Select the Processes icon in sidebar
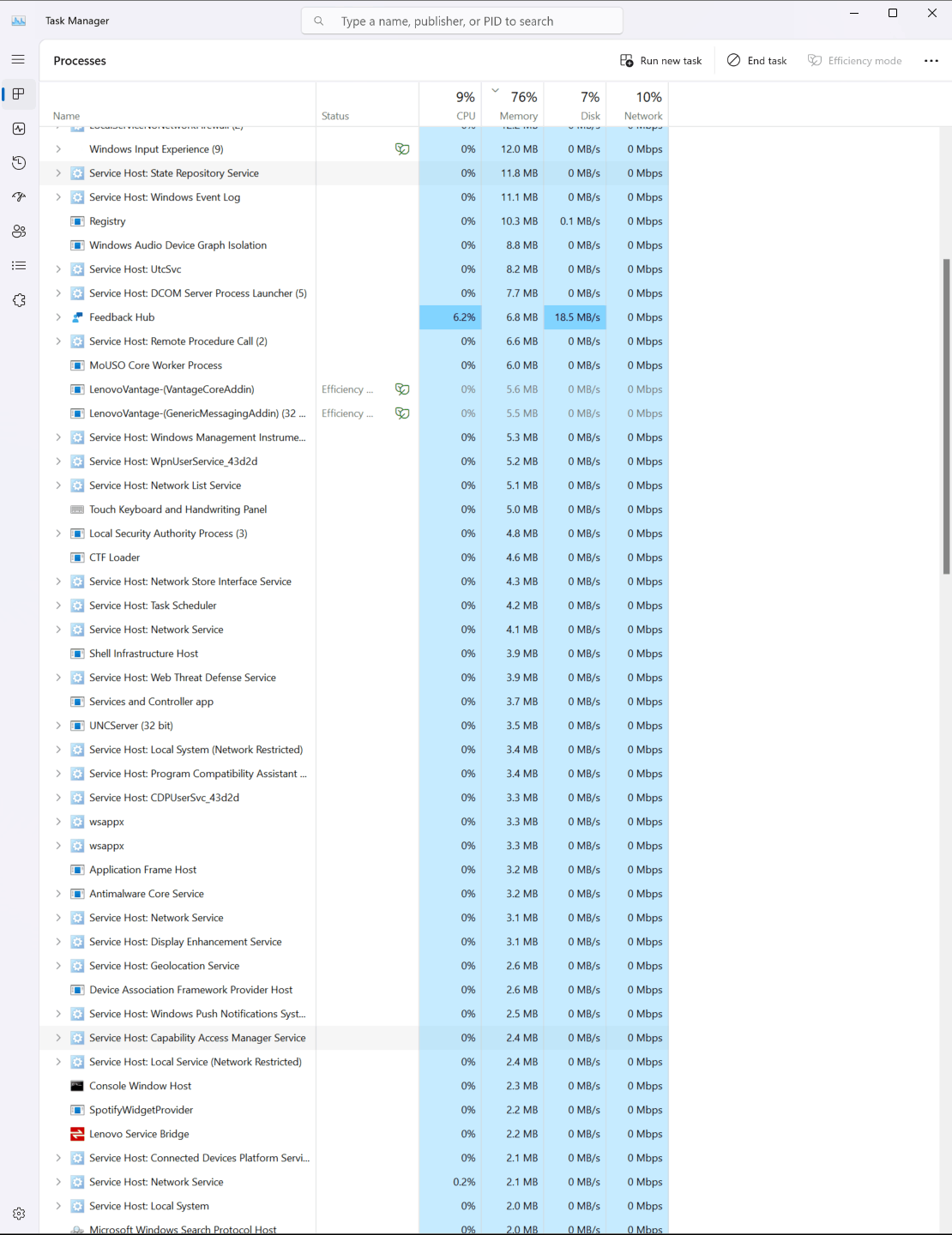The image size is (952, 1235). (x=19, y=94)
